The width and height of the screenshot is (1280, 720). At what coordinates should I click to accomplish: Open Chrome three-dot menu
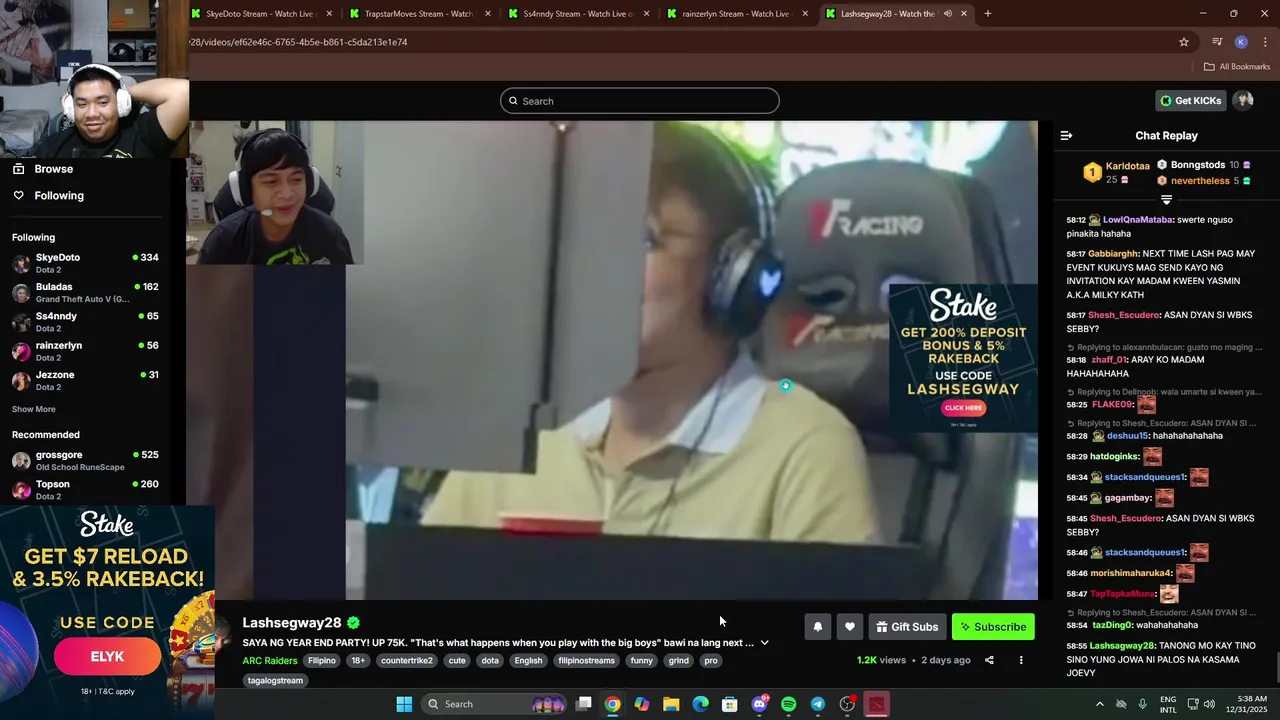[x=1265, y=42]
